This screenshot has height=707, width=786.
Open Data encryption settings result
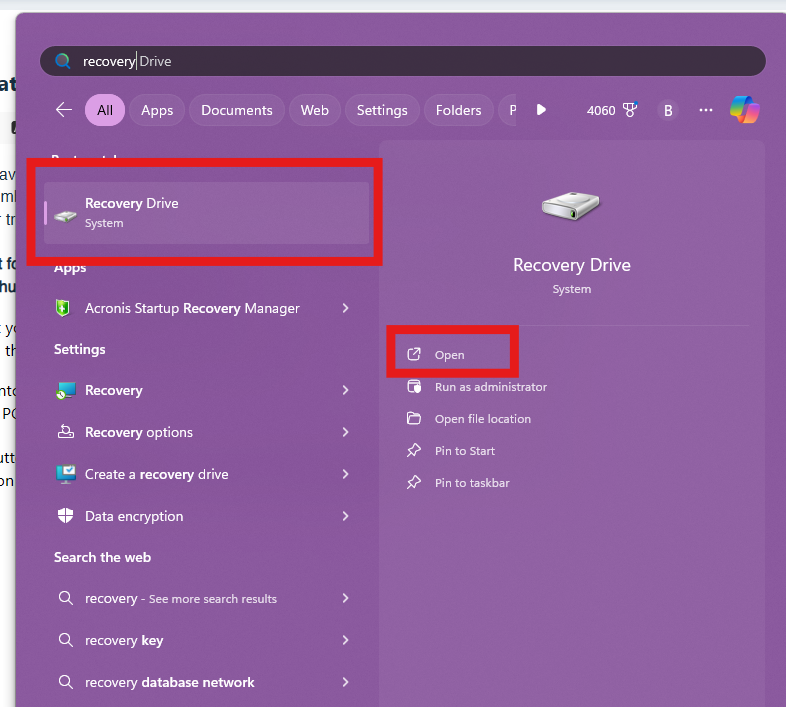pyautogui.click(x=134, y=516)
